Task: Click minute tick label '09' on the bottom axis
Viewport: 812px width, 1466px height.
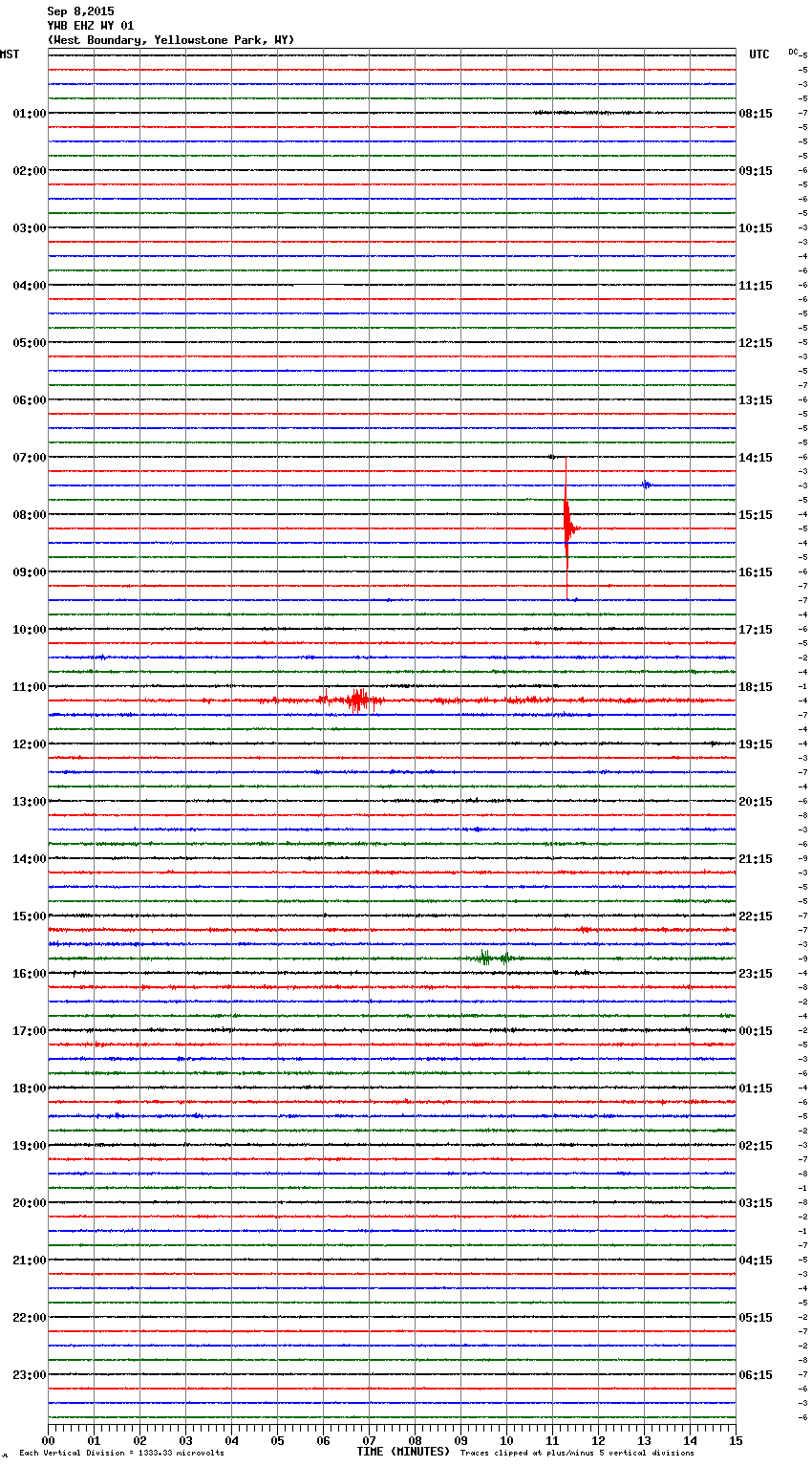Action: (x=460, y=1440)
